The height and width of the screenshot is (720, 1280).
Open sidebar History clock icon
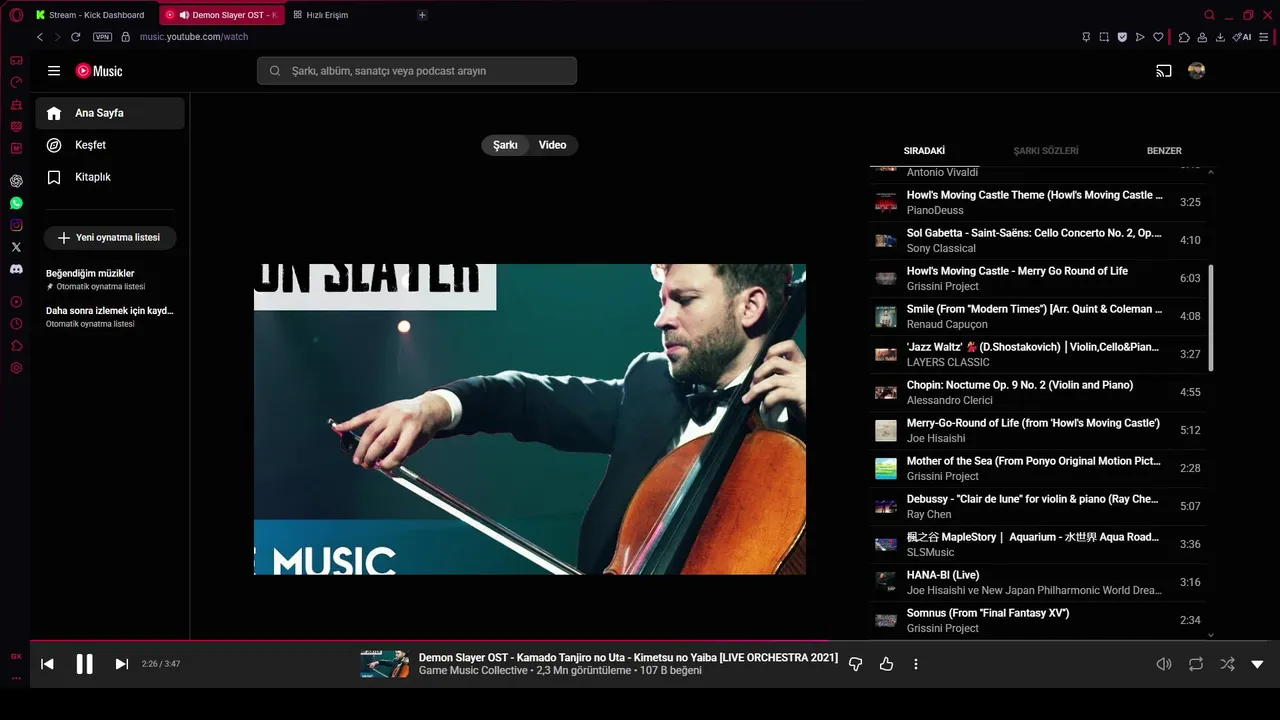point(16,324)
